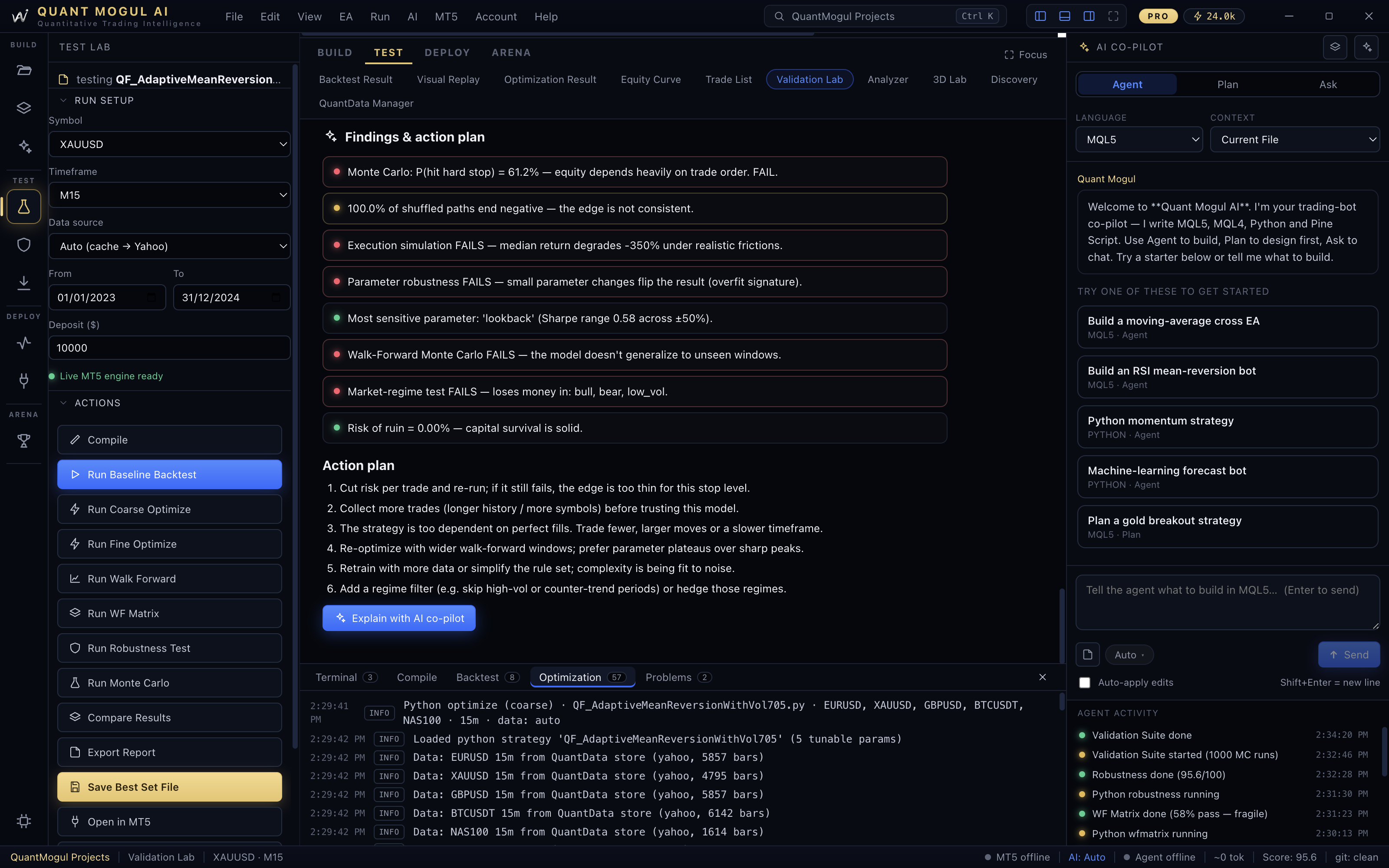Click the PRO plan badge
The width and height of the screenshot is (1389, 868).
pyautogui.click(x=1158, y=16)
